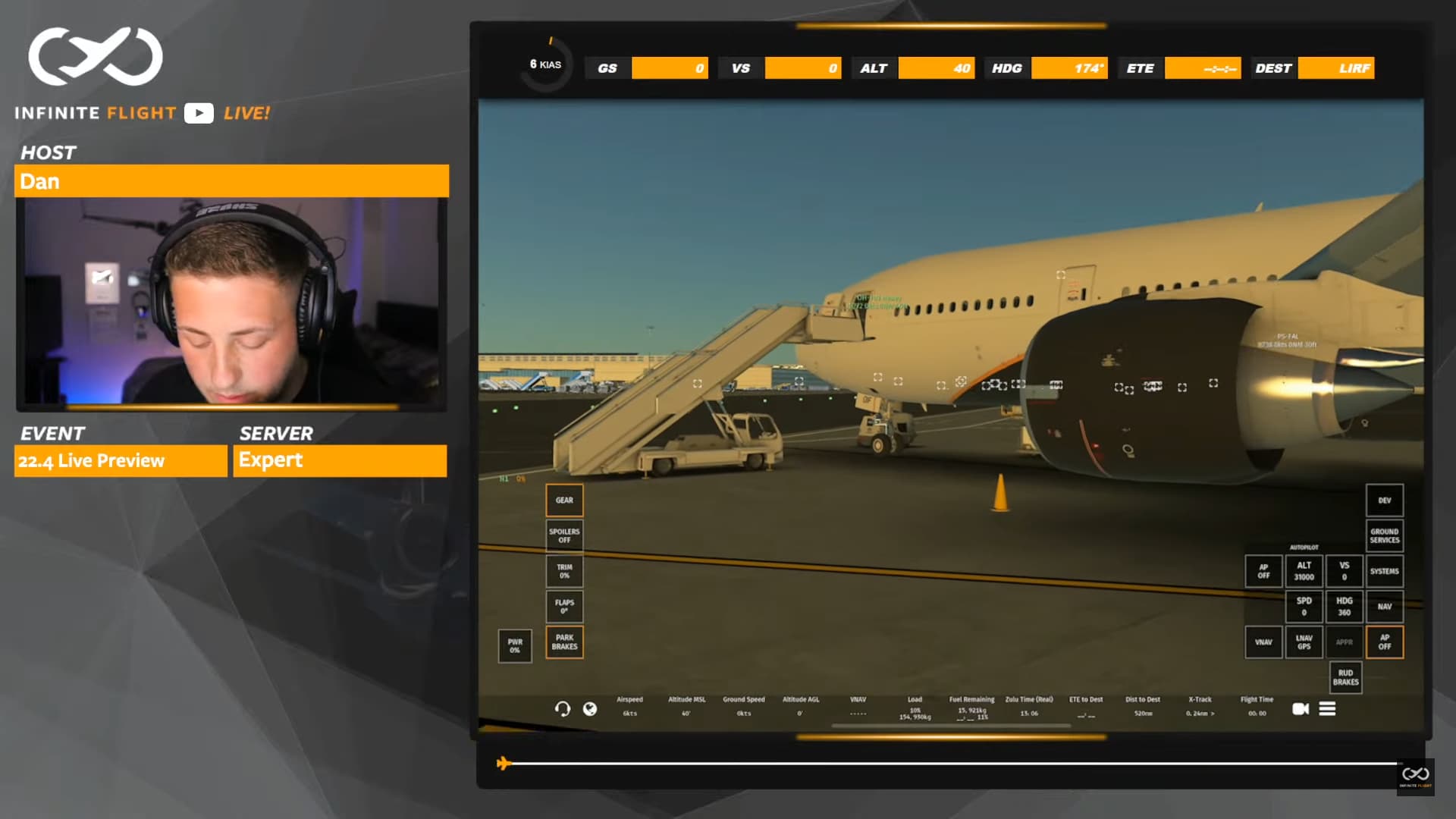Open the hamburger pause menu

point(1327,708)
